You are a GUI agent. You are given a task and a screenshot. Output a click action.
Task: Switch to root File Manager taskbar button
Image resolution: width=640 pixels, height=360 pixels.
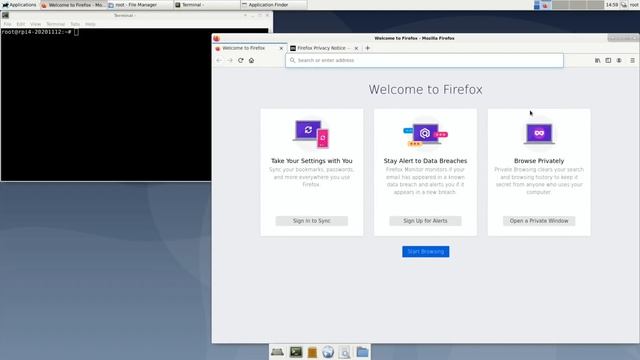(140, 5)
